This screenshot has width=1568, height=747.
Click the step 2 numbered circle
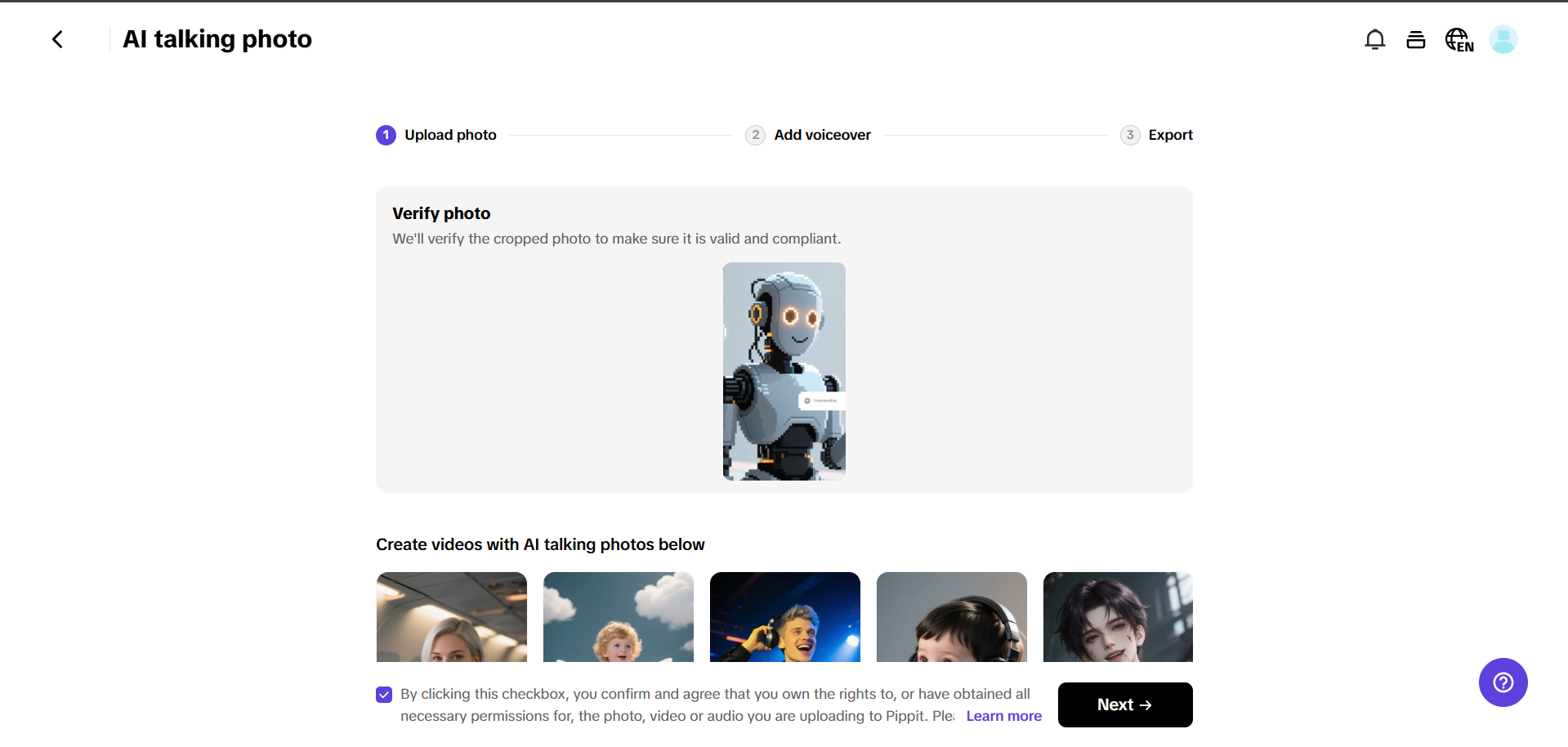click(x=755, y=135)
